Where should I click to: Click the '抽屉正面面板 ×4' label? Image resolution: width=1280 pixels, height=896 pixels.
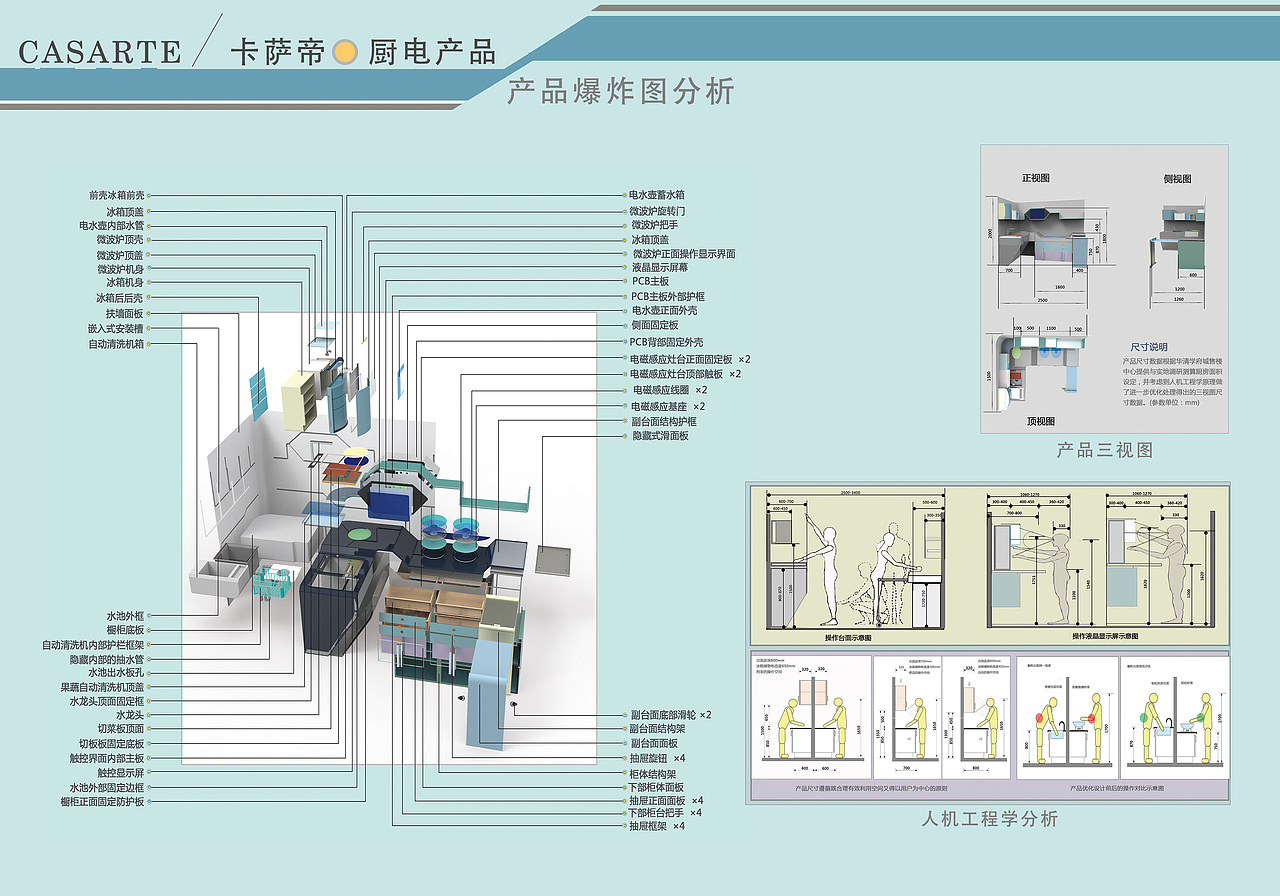coord(666,801)
